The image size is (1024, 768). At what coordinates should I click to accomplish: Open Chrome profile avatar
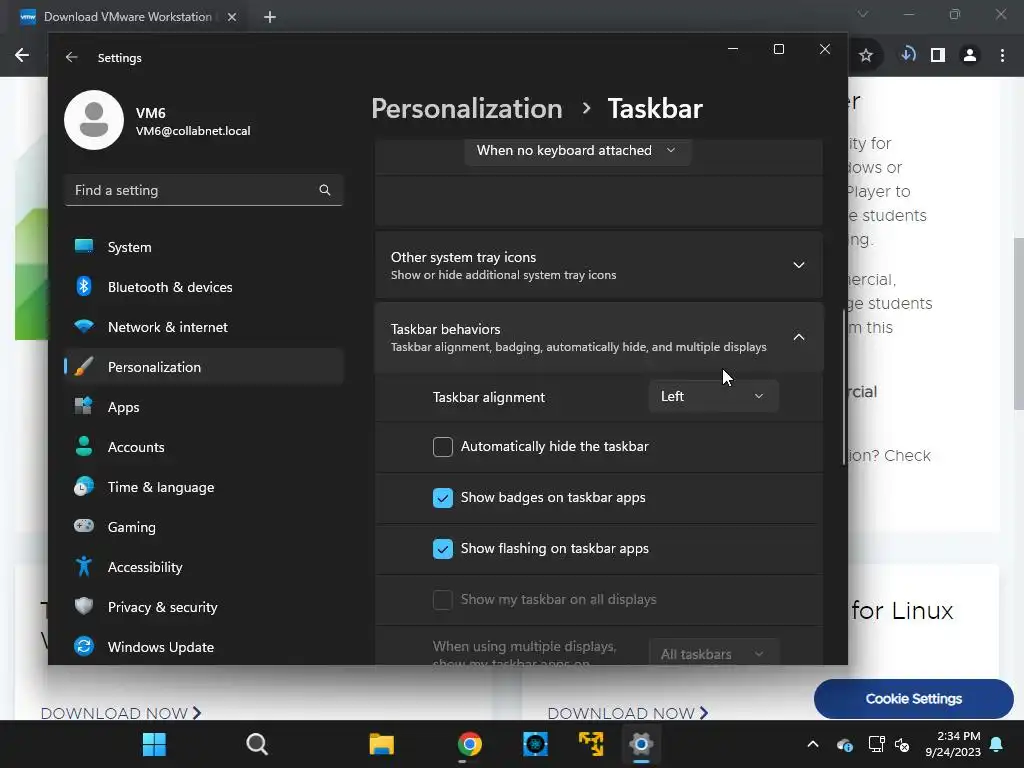click(x=970, y=56)
